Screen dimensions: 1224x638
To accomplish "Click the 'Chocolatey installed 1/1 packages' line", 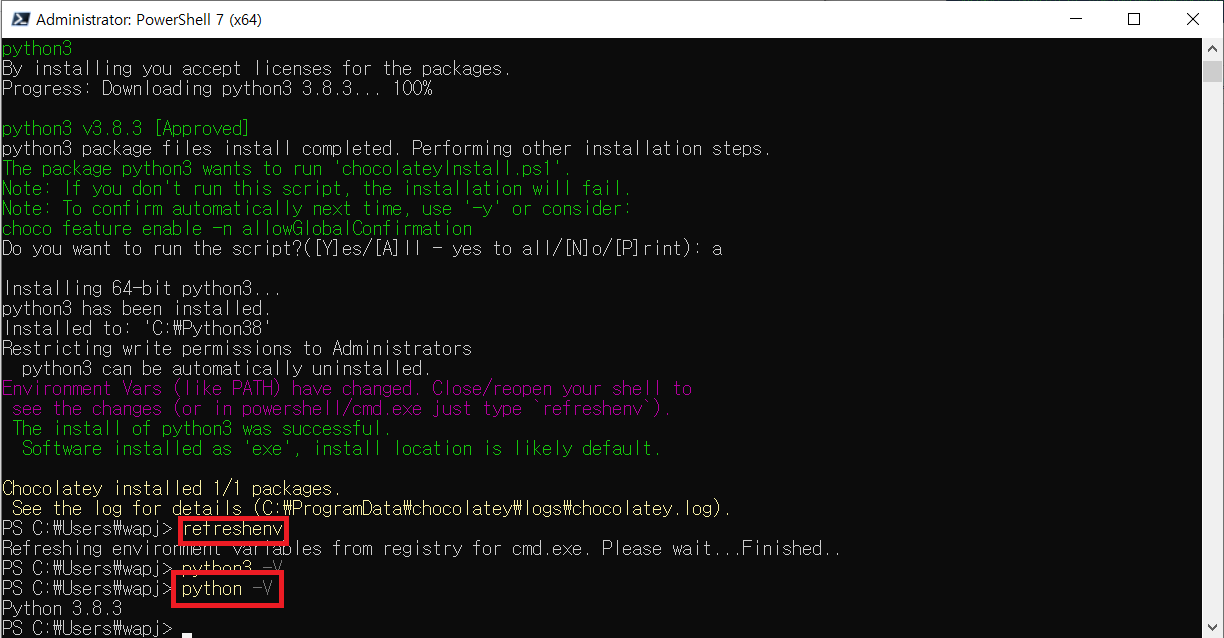I will coord(171,489).
